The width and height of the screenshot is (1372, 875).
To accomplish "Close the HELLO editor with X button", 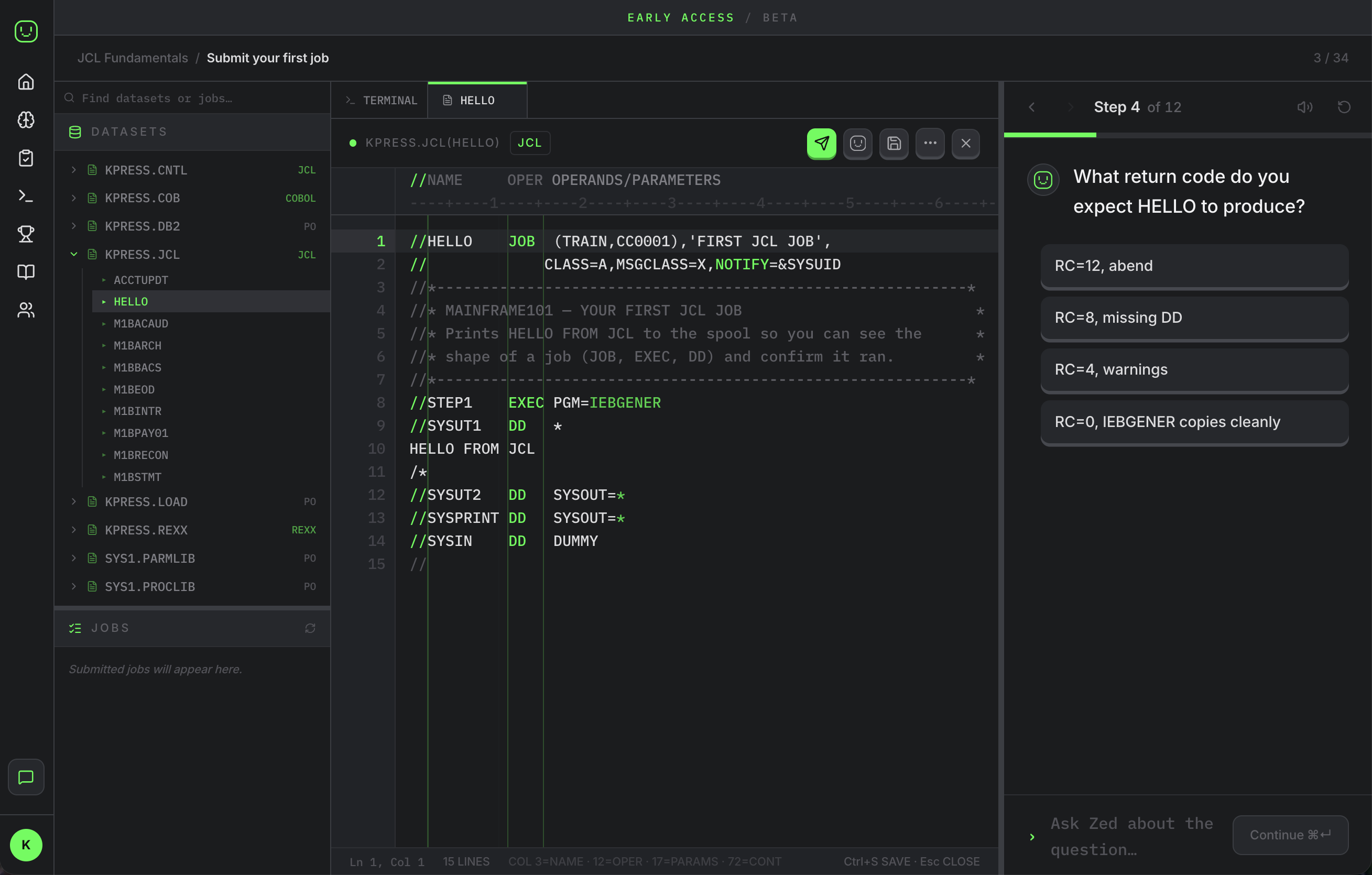I will 966,143.
